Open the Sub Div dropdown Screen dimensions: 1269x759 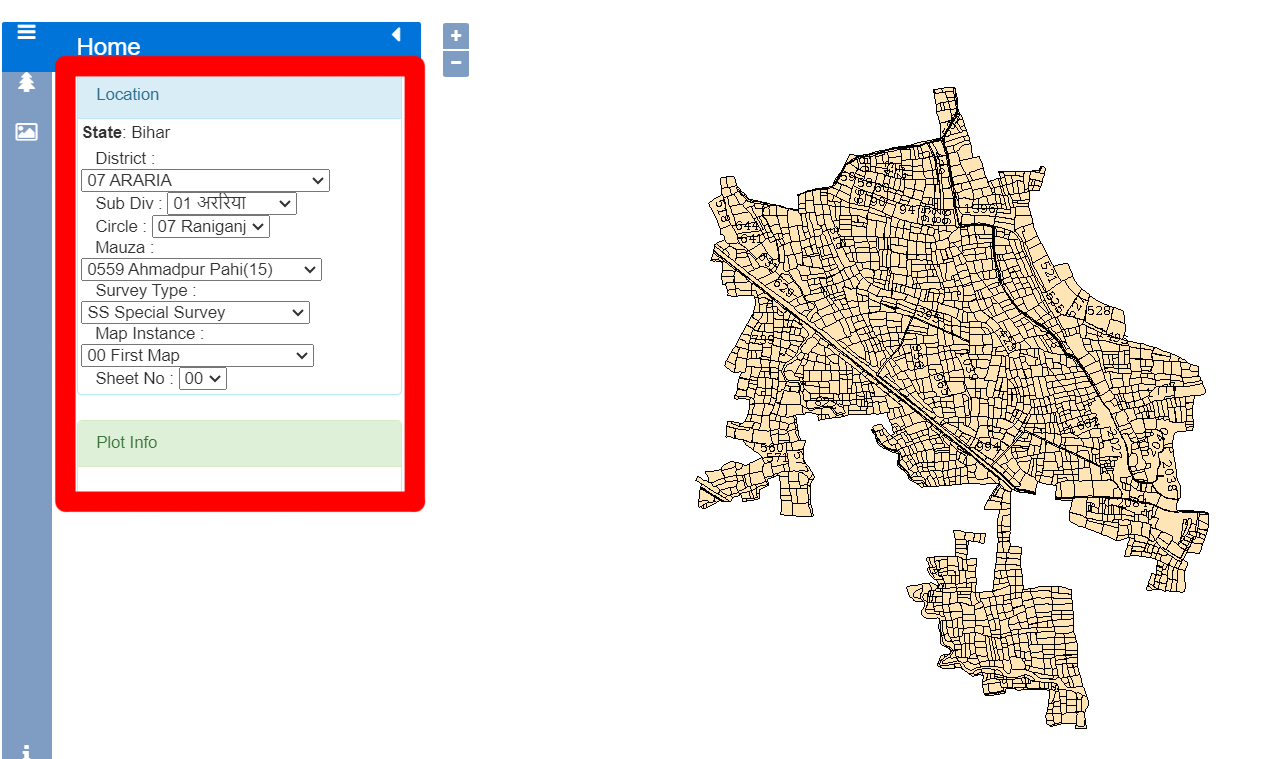232,204
